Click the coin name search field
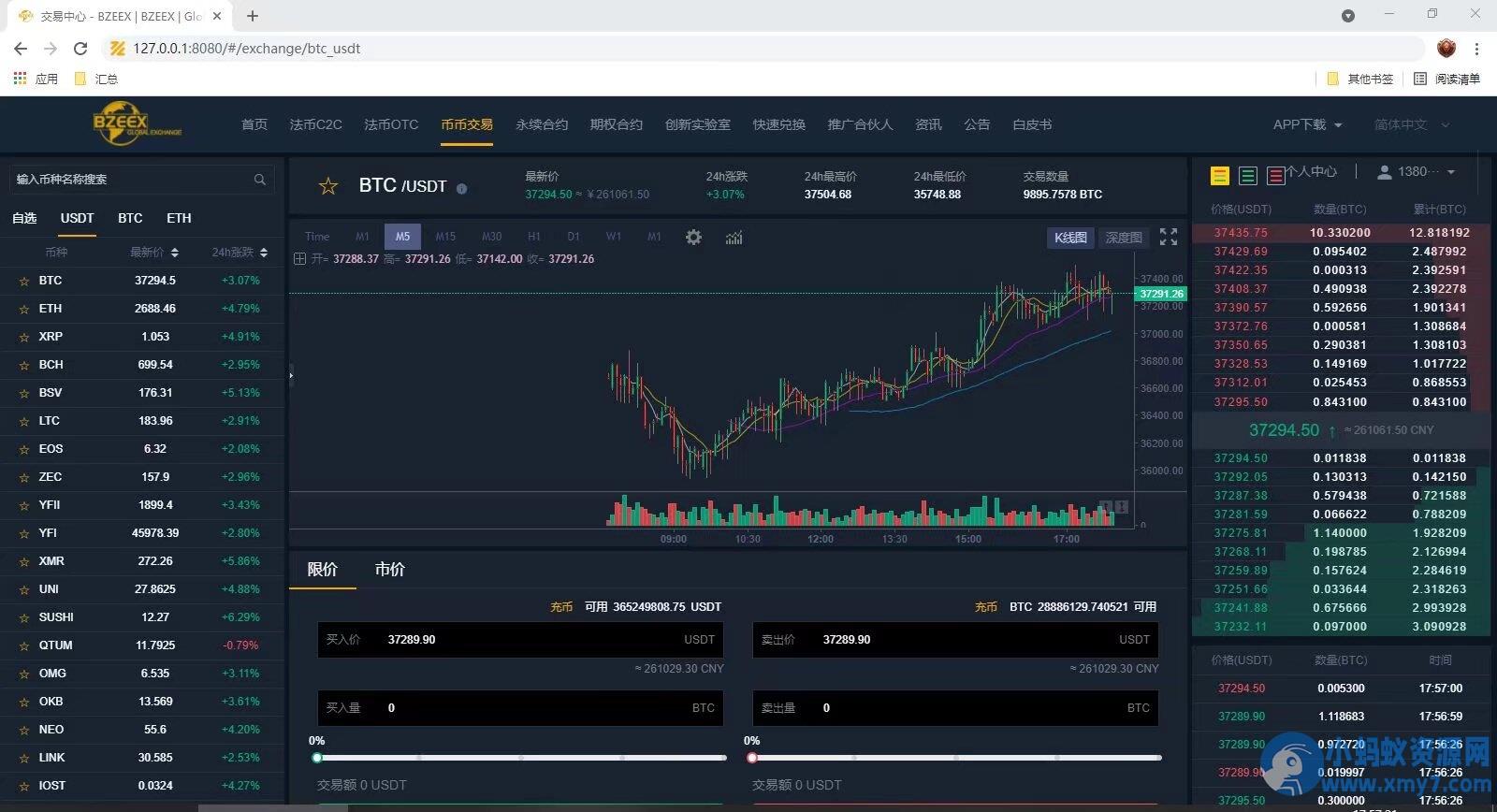Screen dimensions: 1497x812 point(141,179)
